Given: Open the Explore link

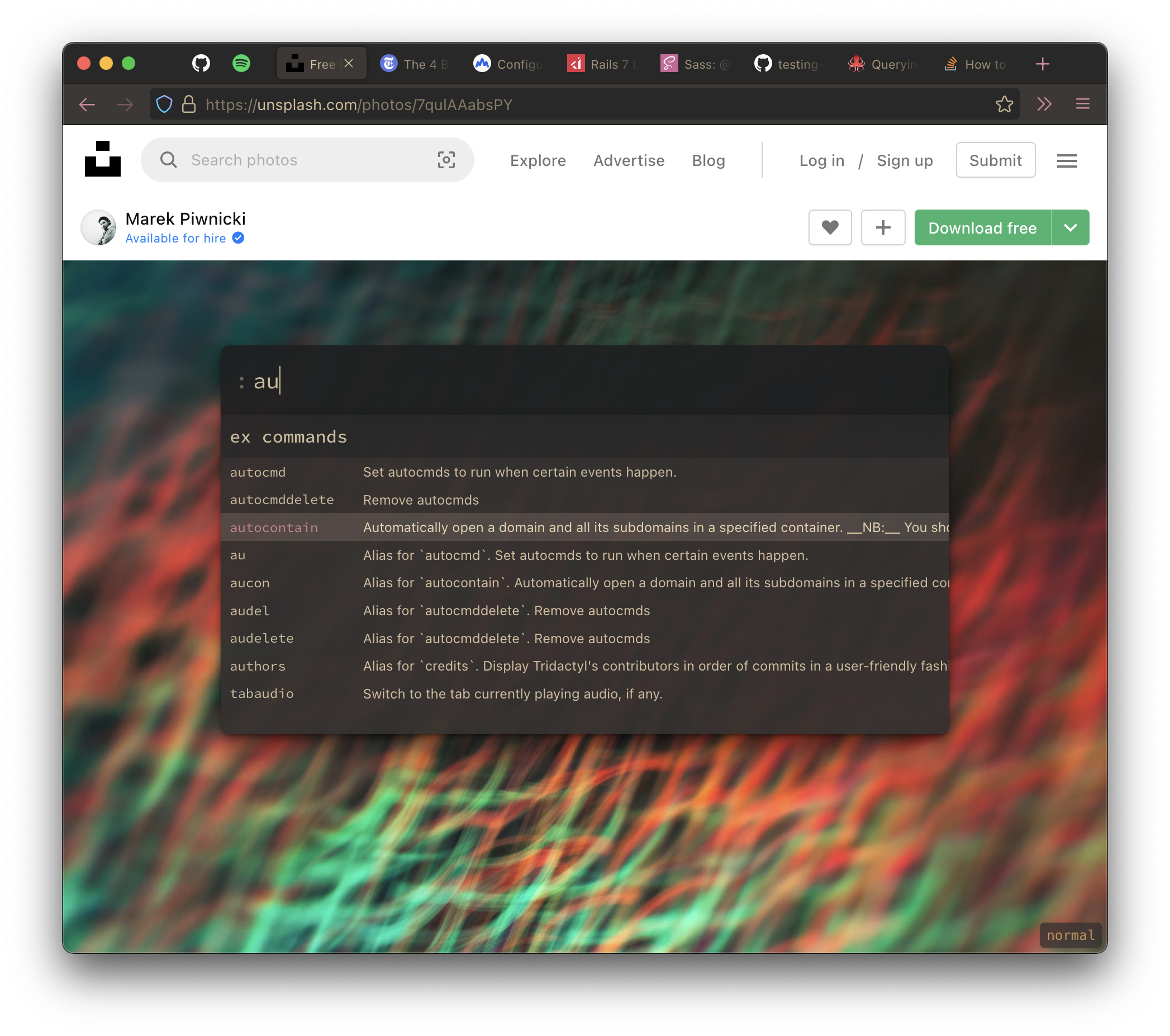Looking at the screenshot, I should pyautogui.click(x=538, y=160).
